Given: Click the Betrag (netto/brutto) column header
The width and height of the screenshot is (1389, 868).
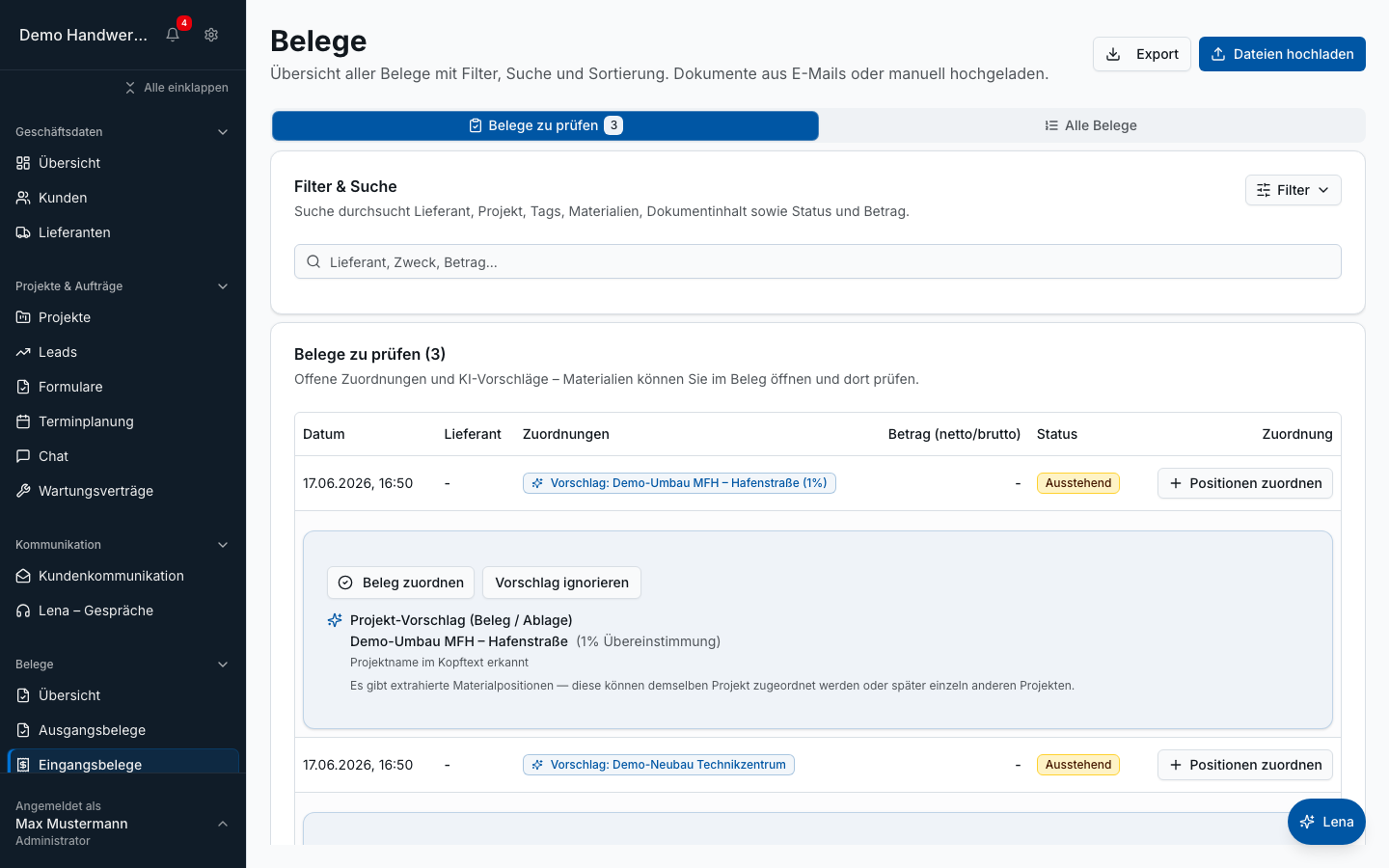Looking at the screenshot, I should point(954,434).
